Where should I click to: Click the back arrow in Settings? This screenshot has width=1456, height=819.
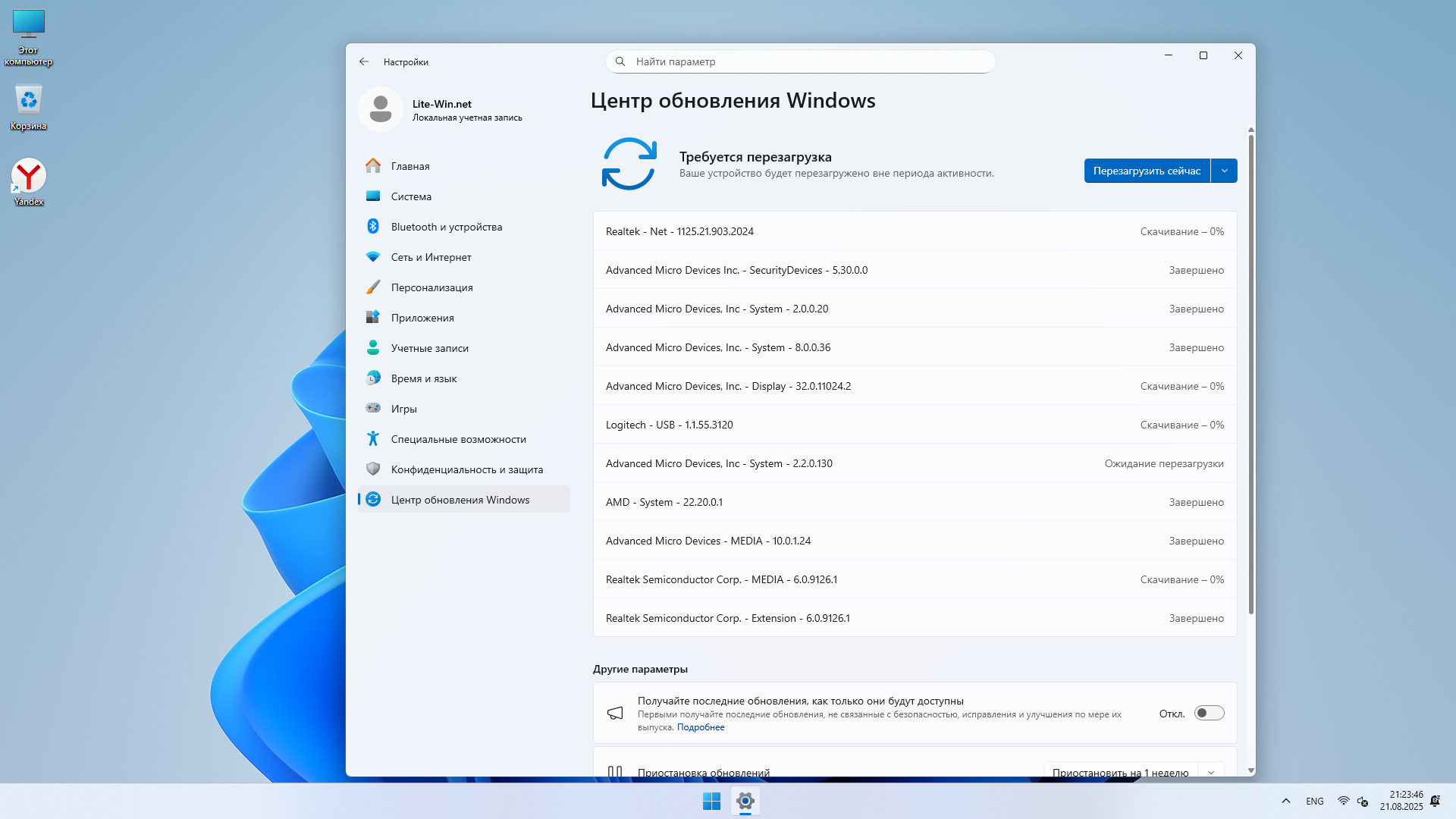[364, 61]
